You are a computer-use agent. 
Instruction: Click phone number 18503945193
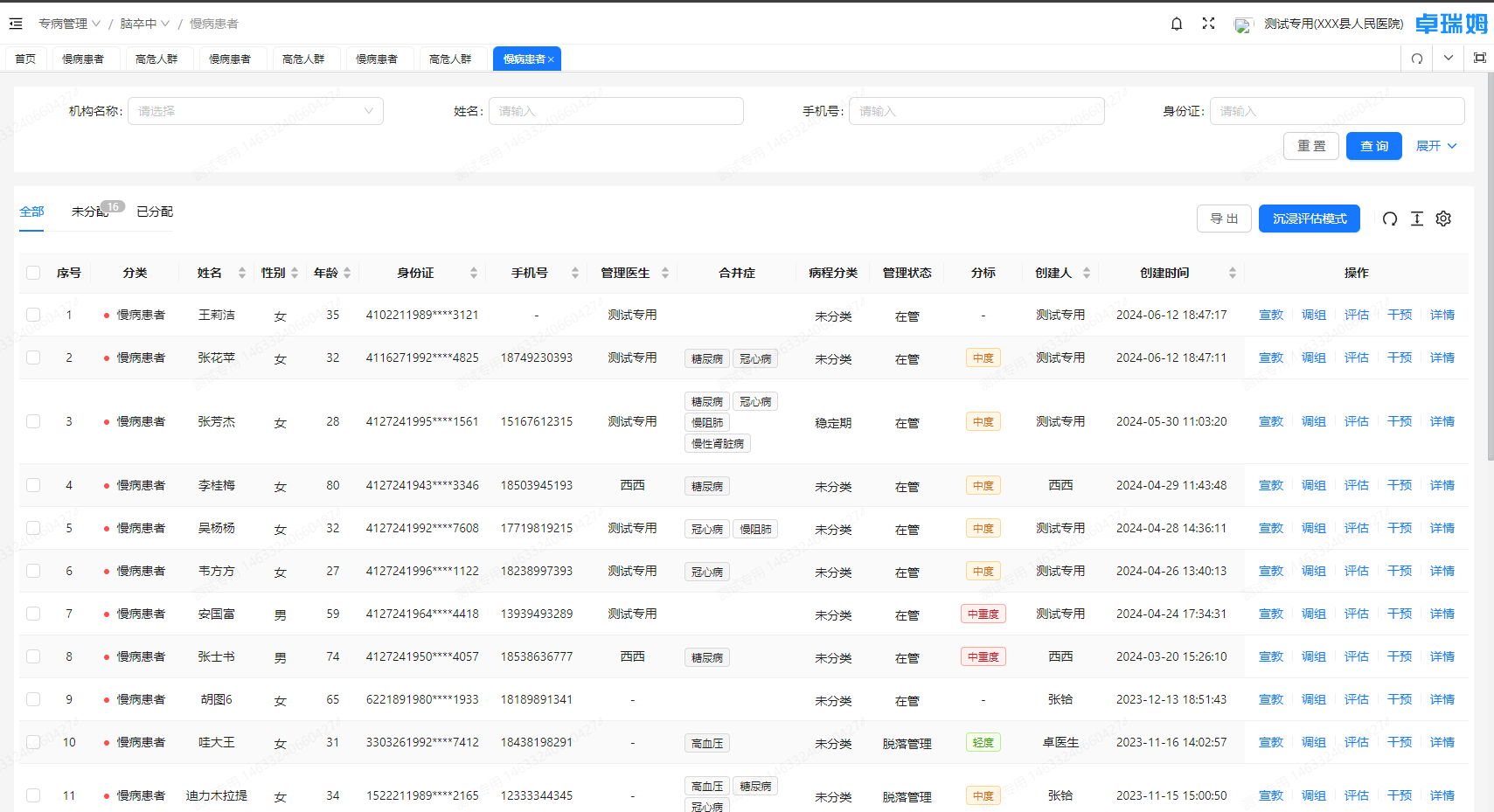537,485
